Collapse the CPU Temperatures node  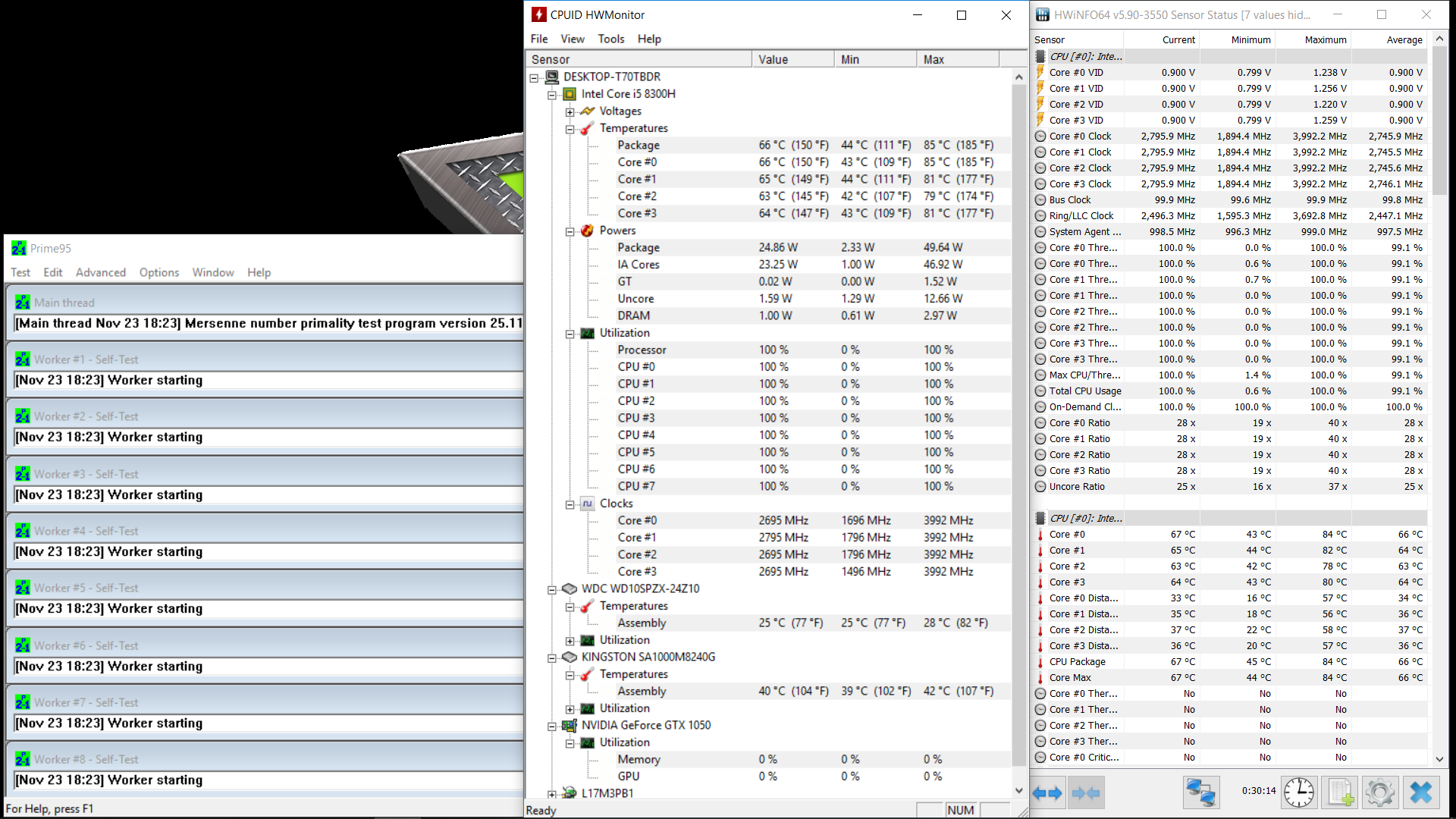[x=570, y=129]
